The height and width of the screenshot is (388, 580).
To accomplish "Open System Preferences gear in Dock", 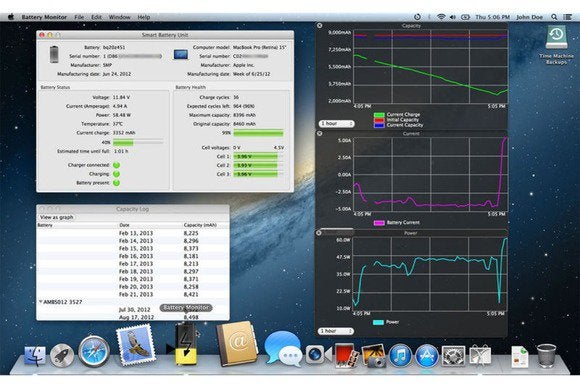I will [453, 356].
